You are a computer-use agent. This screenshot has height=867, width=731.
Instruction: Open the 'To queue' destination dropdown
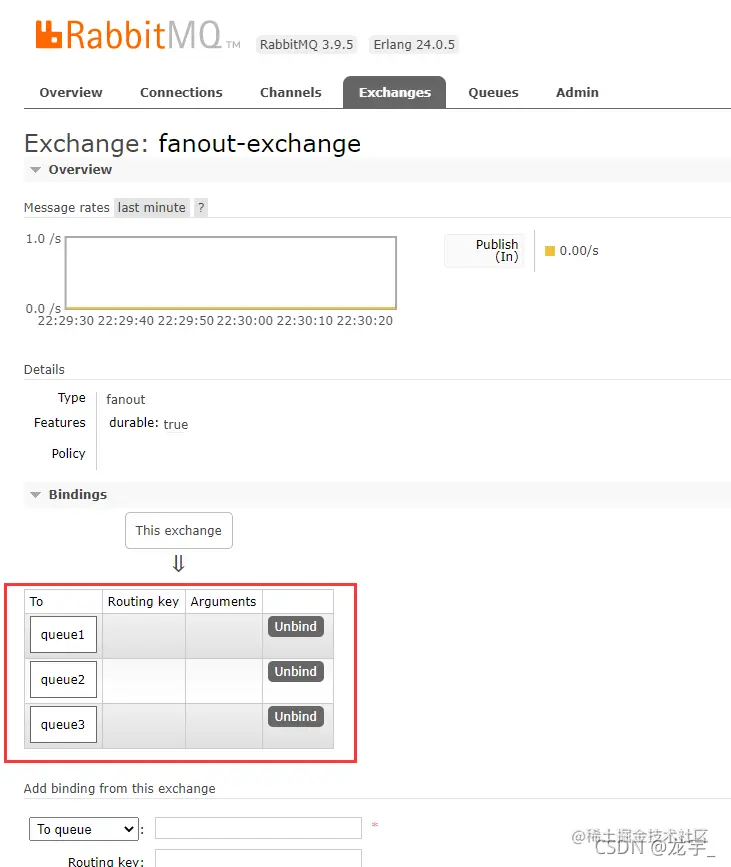coord(83,829)
